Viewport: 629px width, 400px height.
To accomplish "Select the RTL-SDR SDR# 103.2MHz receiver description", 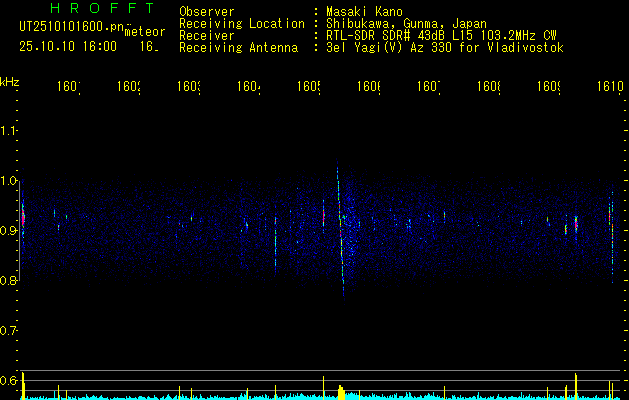I will click(x=441, y=36).
